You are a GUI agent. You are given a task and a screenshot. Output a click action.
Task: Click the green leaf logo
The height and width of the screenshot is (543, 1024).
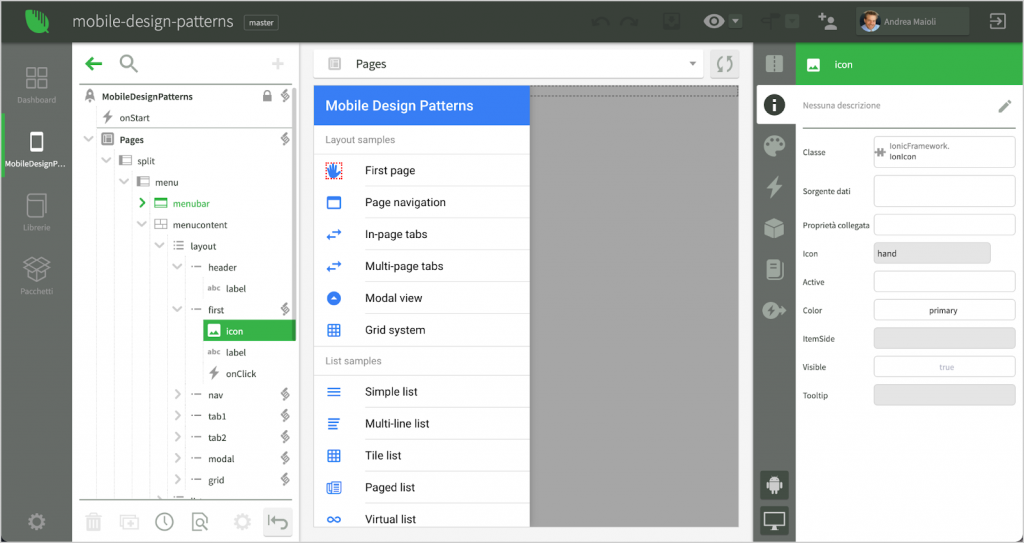tap(37, 21)
